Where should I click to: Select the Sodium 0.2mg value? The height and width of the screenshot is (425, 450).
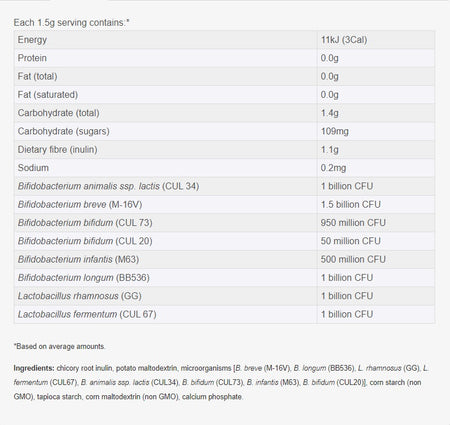(333, 168)
